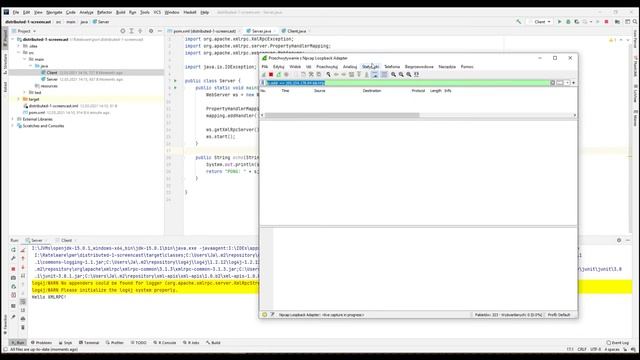Screen dimensions: 640x360
Task: Open the Event Log at bottom right
Action: pos(618,343)
